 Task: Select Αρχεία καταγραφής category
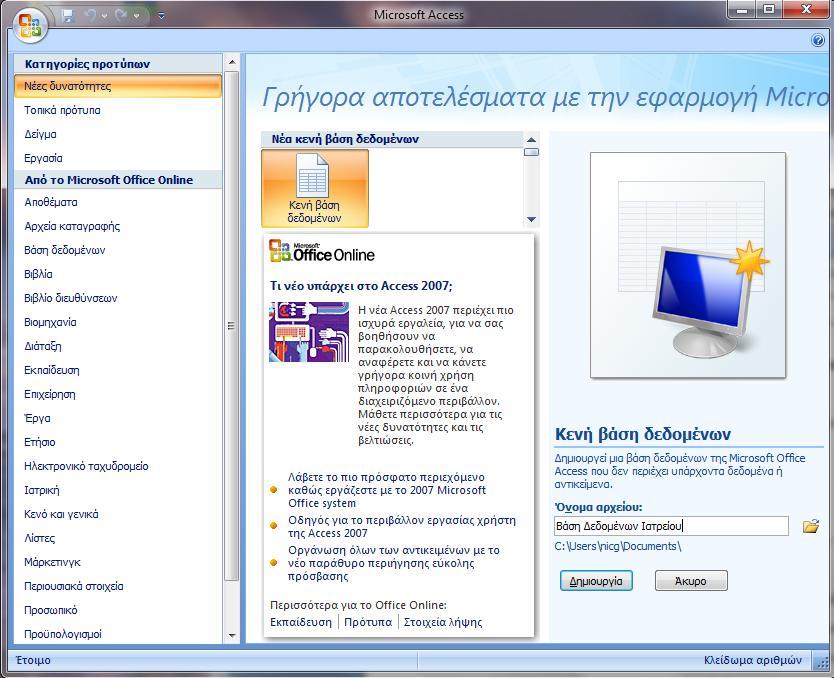[118, 226]
